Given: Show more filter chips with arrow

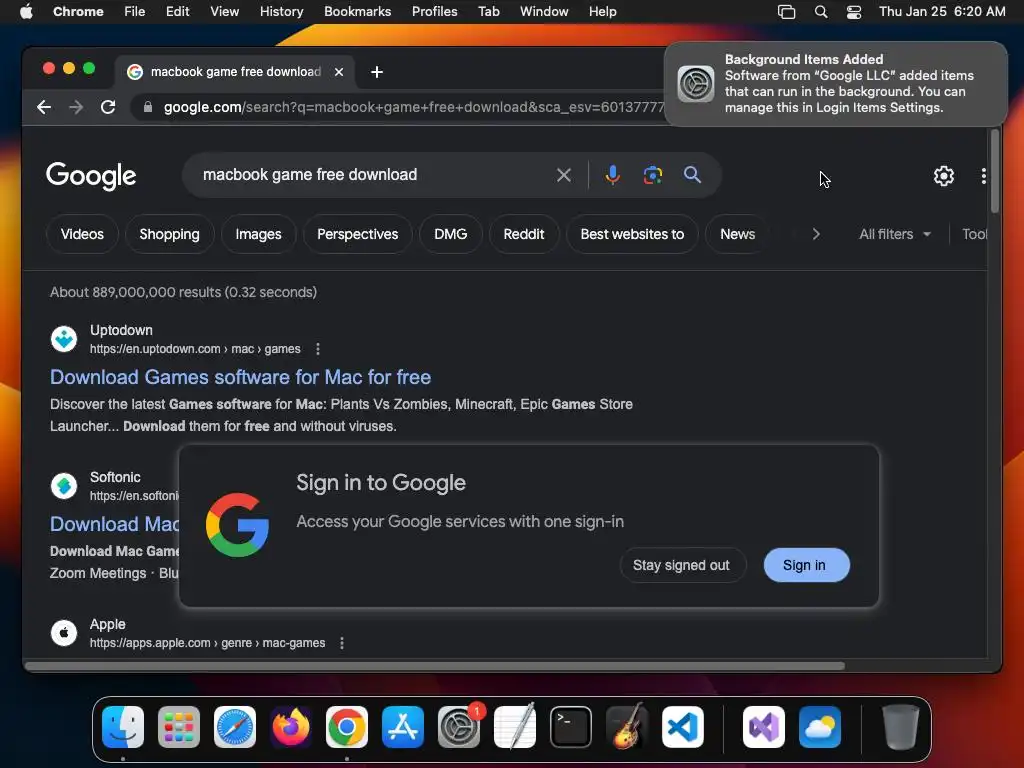Looking at the screenshot, I should click(x=816, y=234).
